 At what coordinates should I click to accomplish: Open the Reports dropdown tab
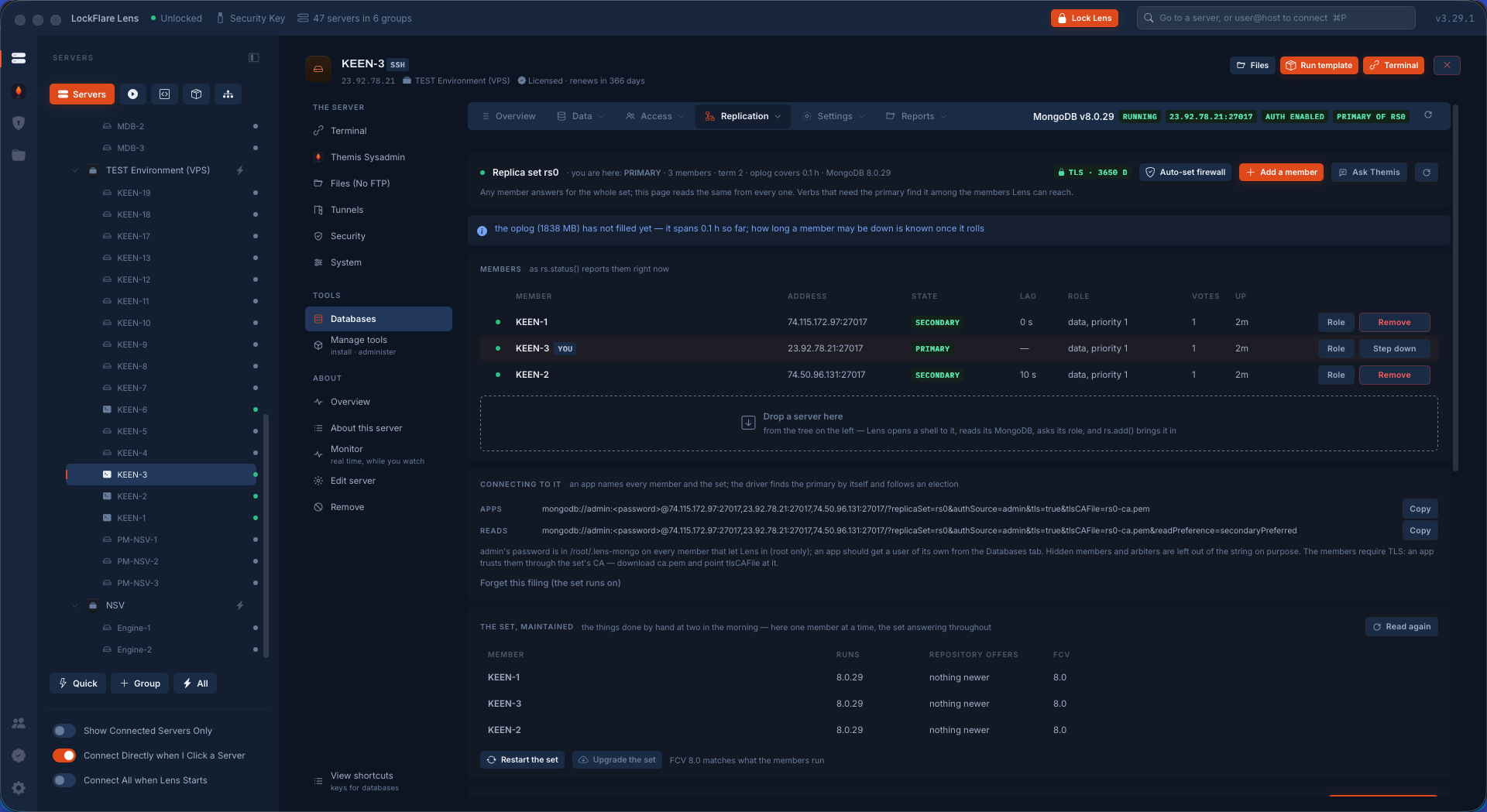[x=917, y=116]
